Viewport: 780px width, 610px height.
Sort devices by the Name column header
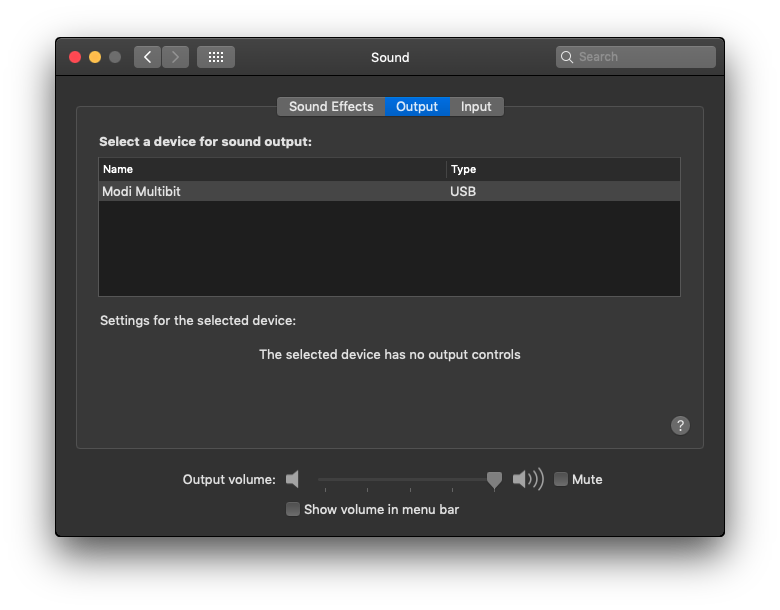(x=272, y=169)
